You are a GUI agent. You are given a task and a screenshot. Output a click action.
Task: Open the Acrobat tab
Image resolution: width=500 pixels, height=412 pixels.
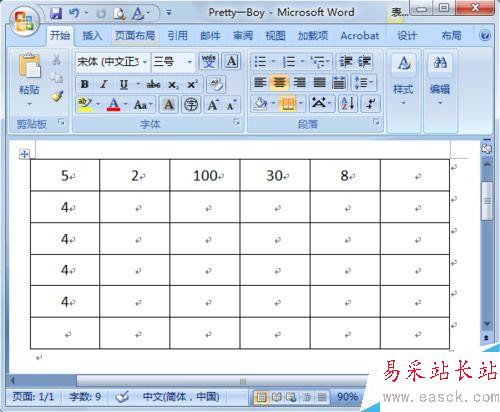pos(360,35)
